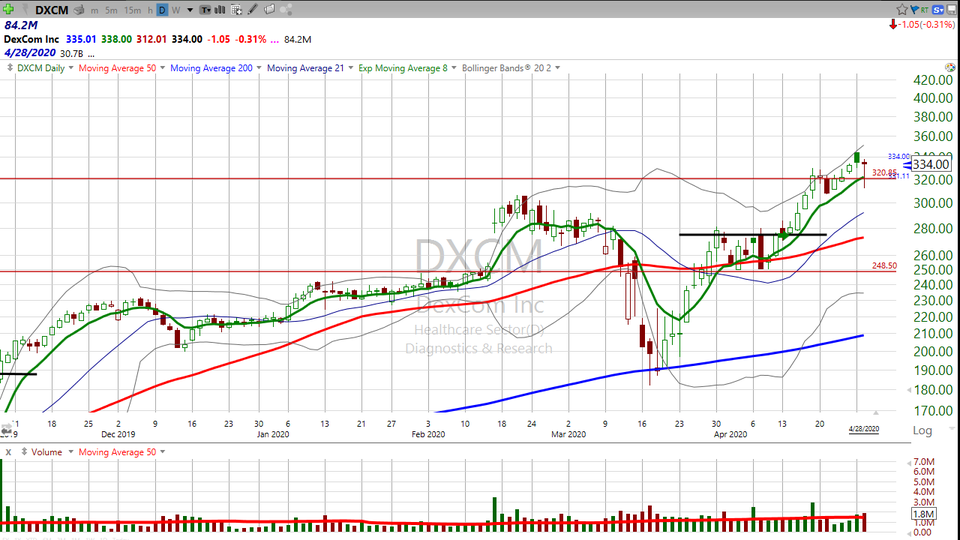Switch to the 15m timeframe

click(132, 10)
